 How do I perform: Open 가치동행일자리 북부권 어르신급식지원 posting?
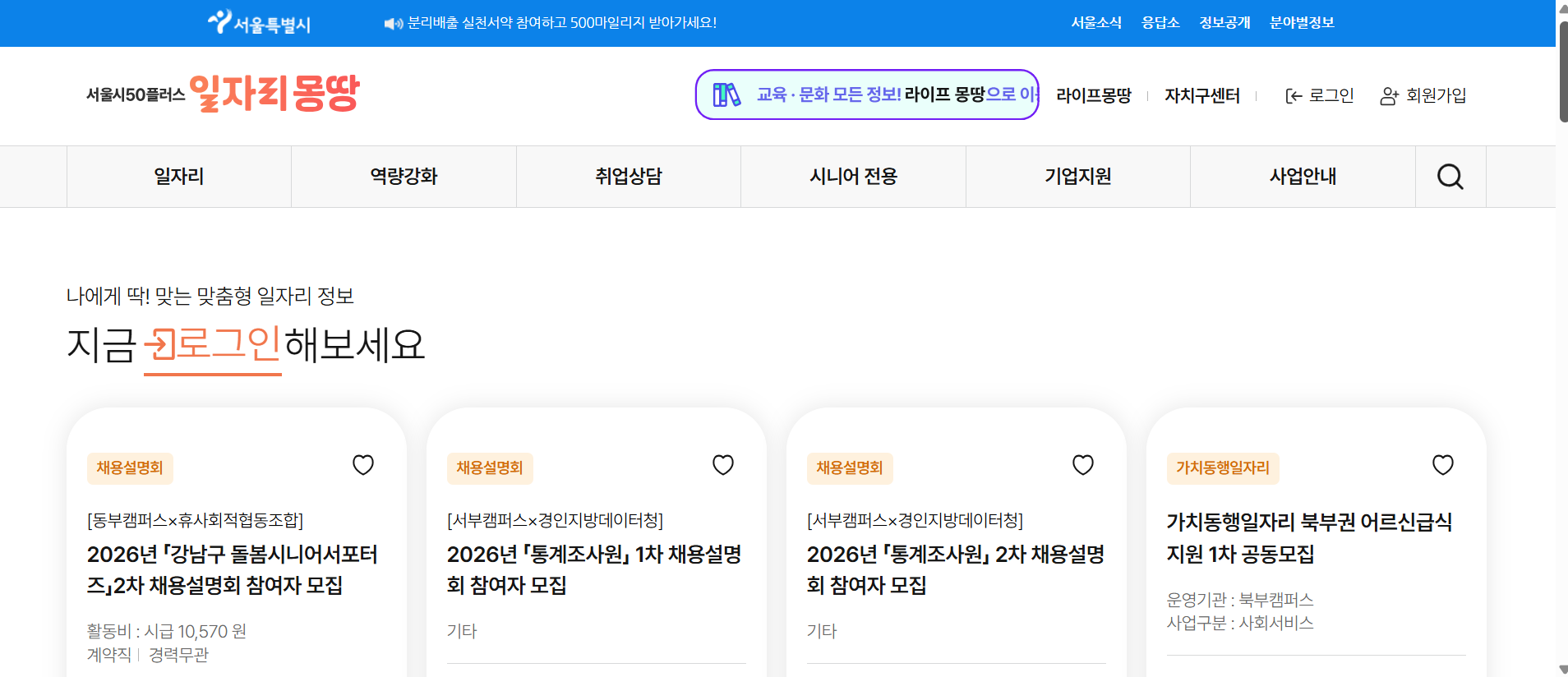click(1309, 537)
